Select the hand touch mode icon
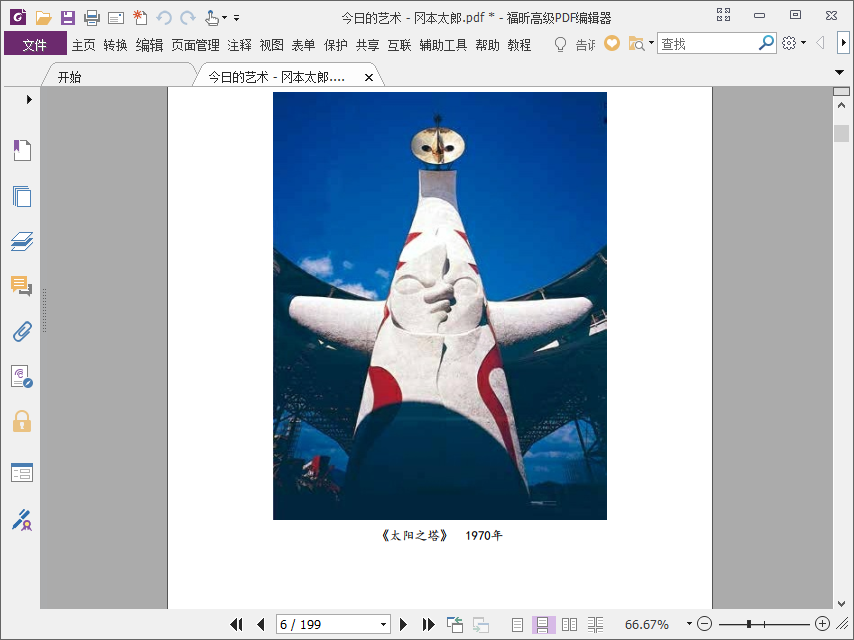The height and width of the screenshot is (640, 854). (x=212, y=18)
